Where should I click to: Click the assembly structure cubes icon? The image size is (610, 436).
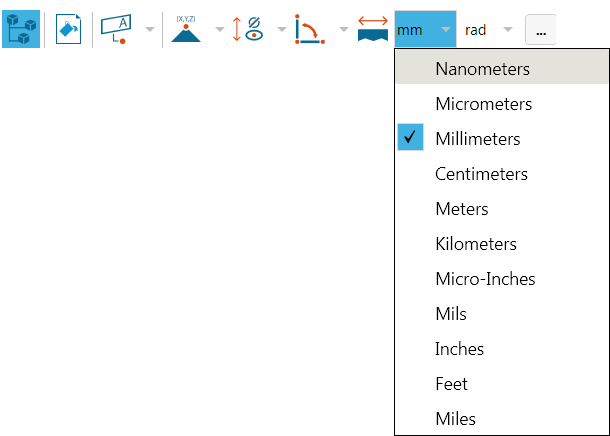[21, 29]
